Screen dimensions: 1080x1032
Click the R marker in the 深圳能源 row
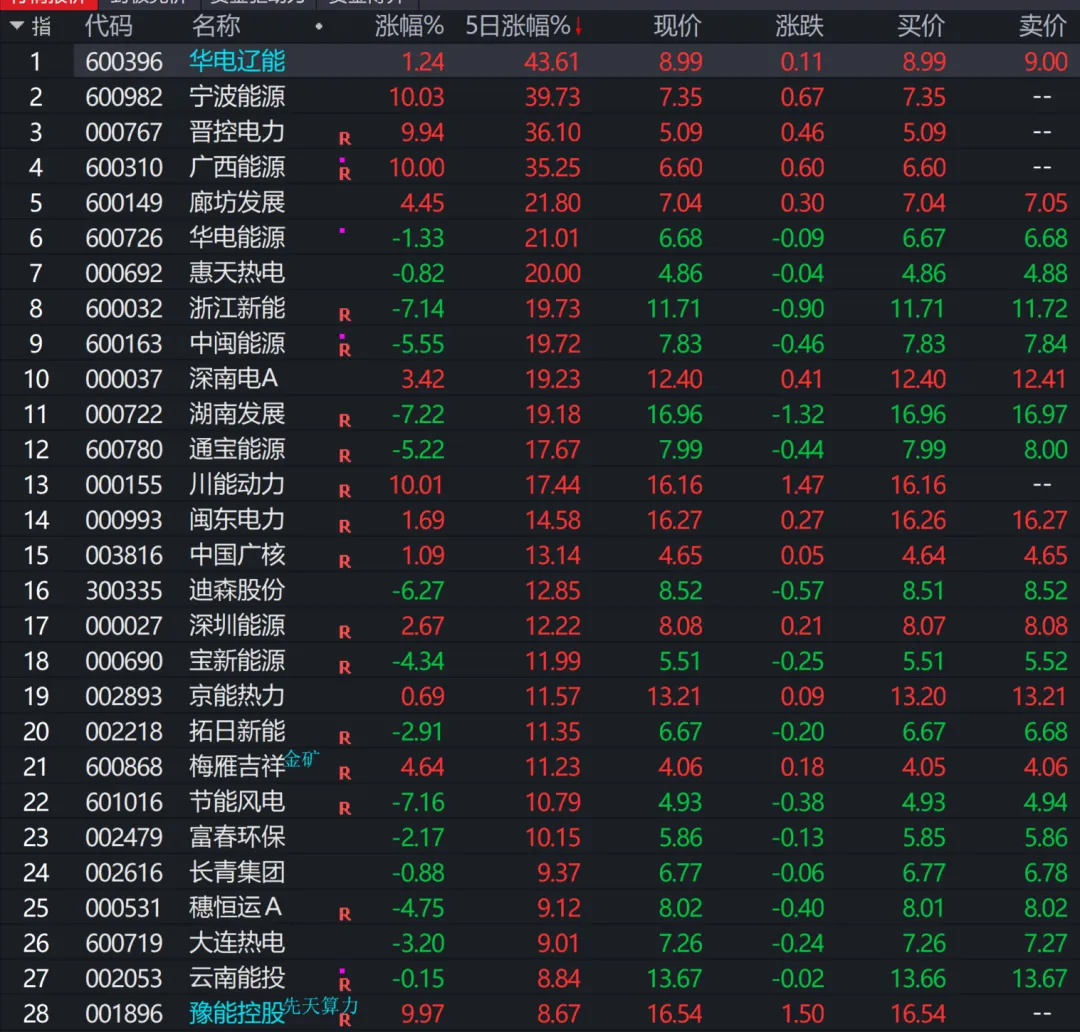pos(345,632)
